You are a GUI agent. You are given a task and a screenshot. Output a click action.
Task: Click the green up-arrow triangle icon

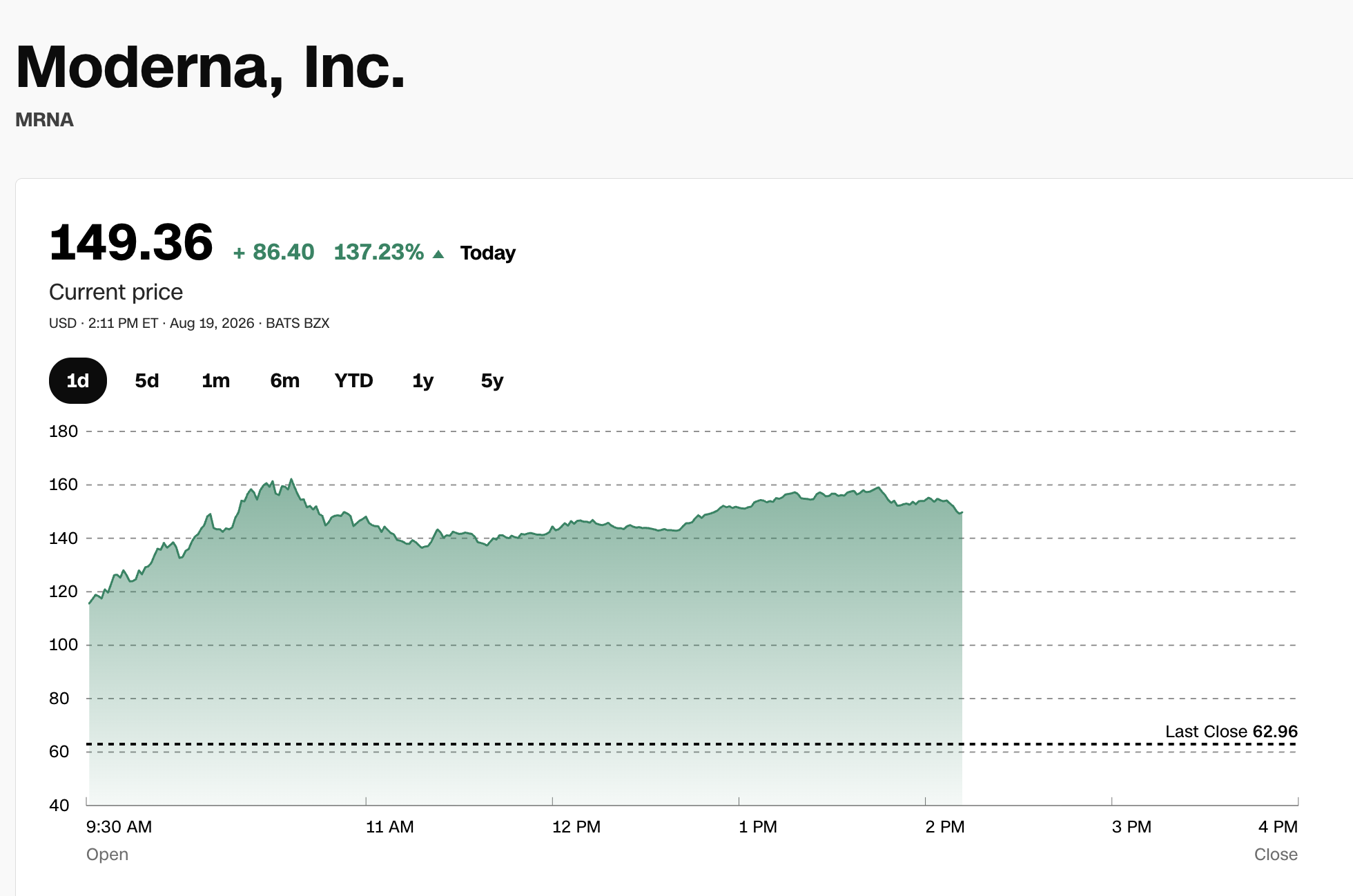[x=438, y=254]
